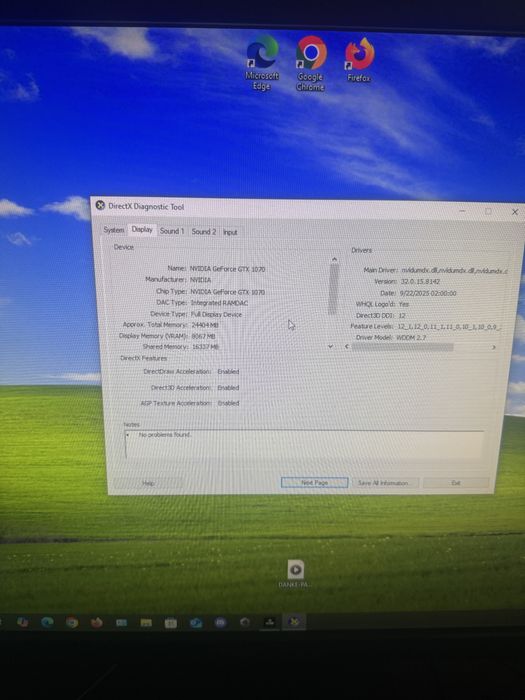Click the Exit button

coord(456,483)
